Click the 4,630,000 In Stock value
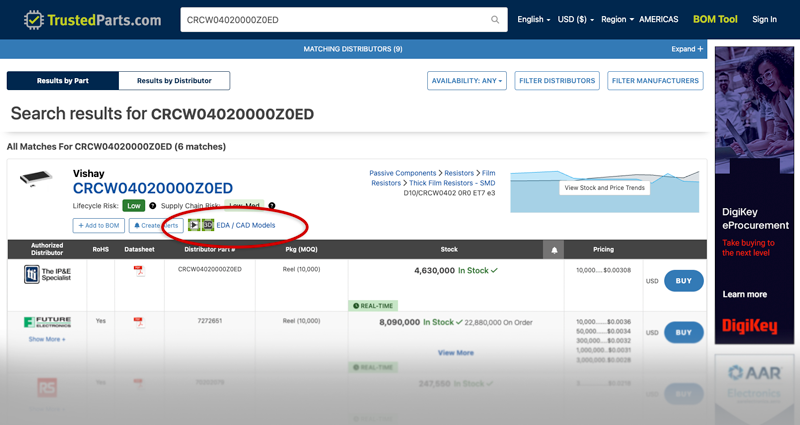 pos(456,270)
